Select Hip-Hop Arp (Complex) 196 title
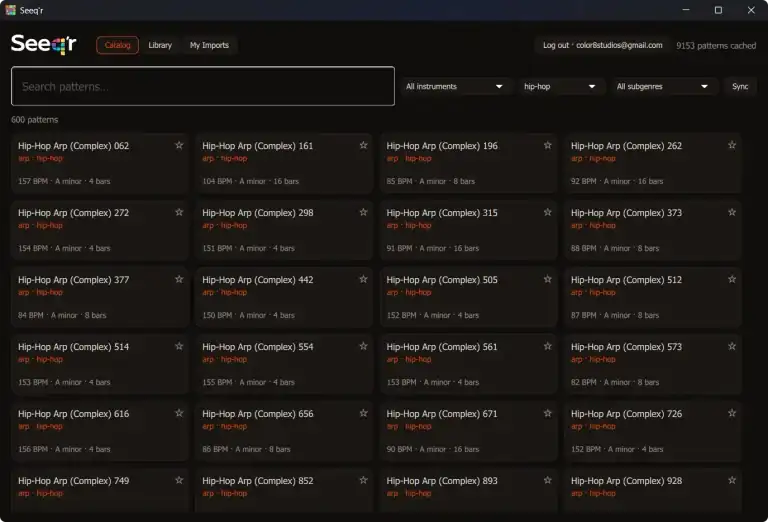This screenshot has height=522, width=768. 442,146
